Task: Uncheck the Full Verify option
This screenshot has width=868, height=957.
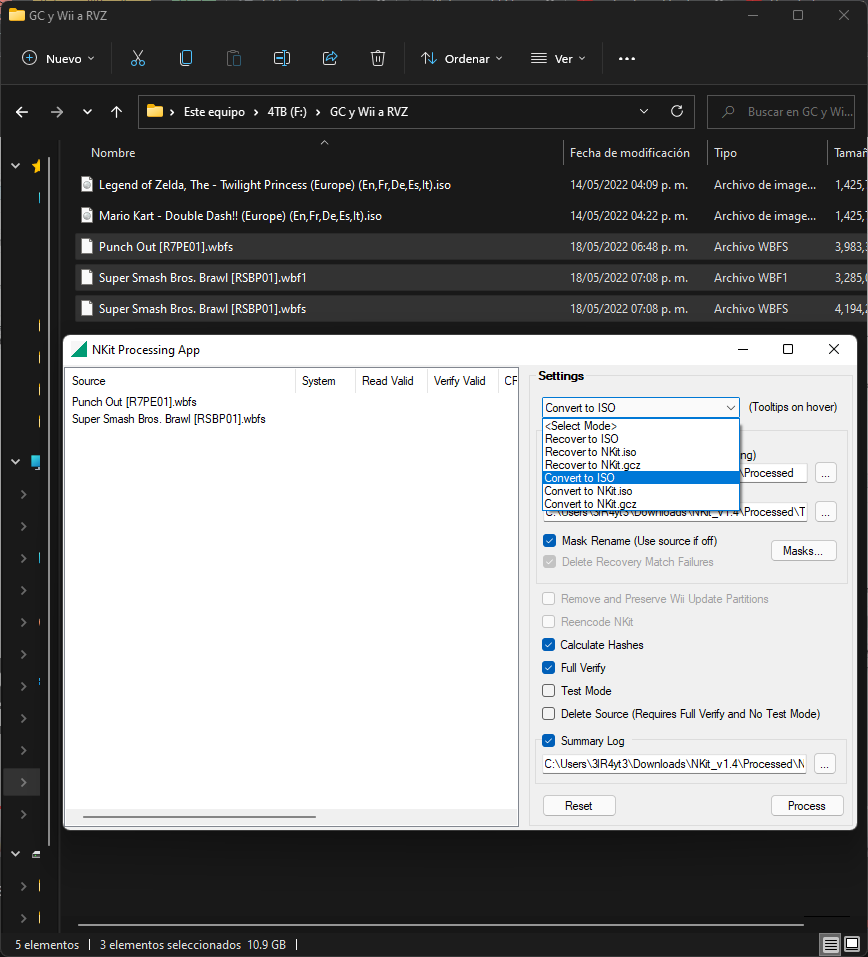Action: [x=549, y=668]
